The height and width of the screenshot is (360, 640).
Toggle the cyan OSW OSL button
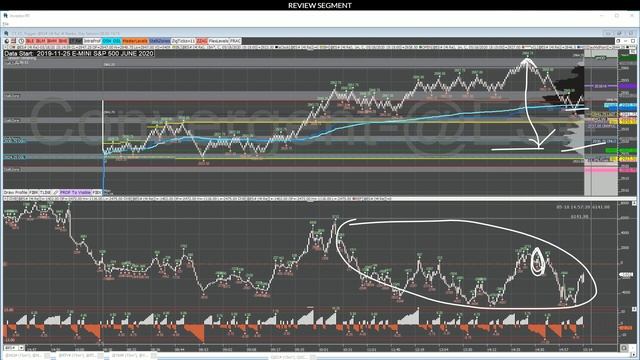(x=111, y=41)
